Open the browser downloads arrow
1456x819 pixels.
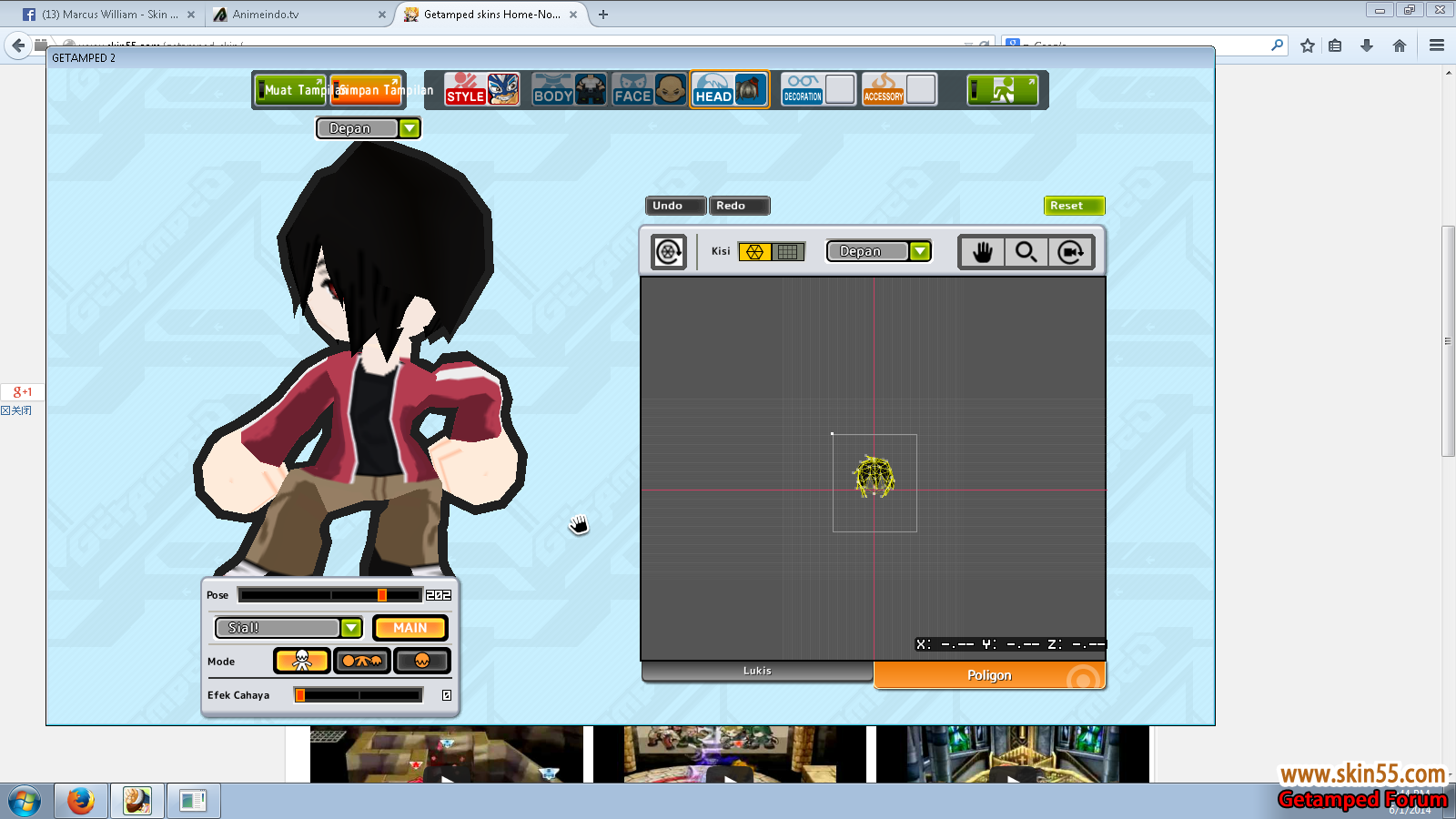(1367, 45)
